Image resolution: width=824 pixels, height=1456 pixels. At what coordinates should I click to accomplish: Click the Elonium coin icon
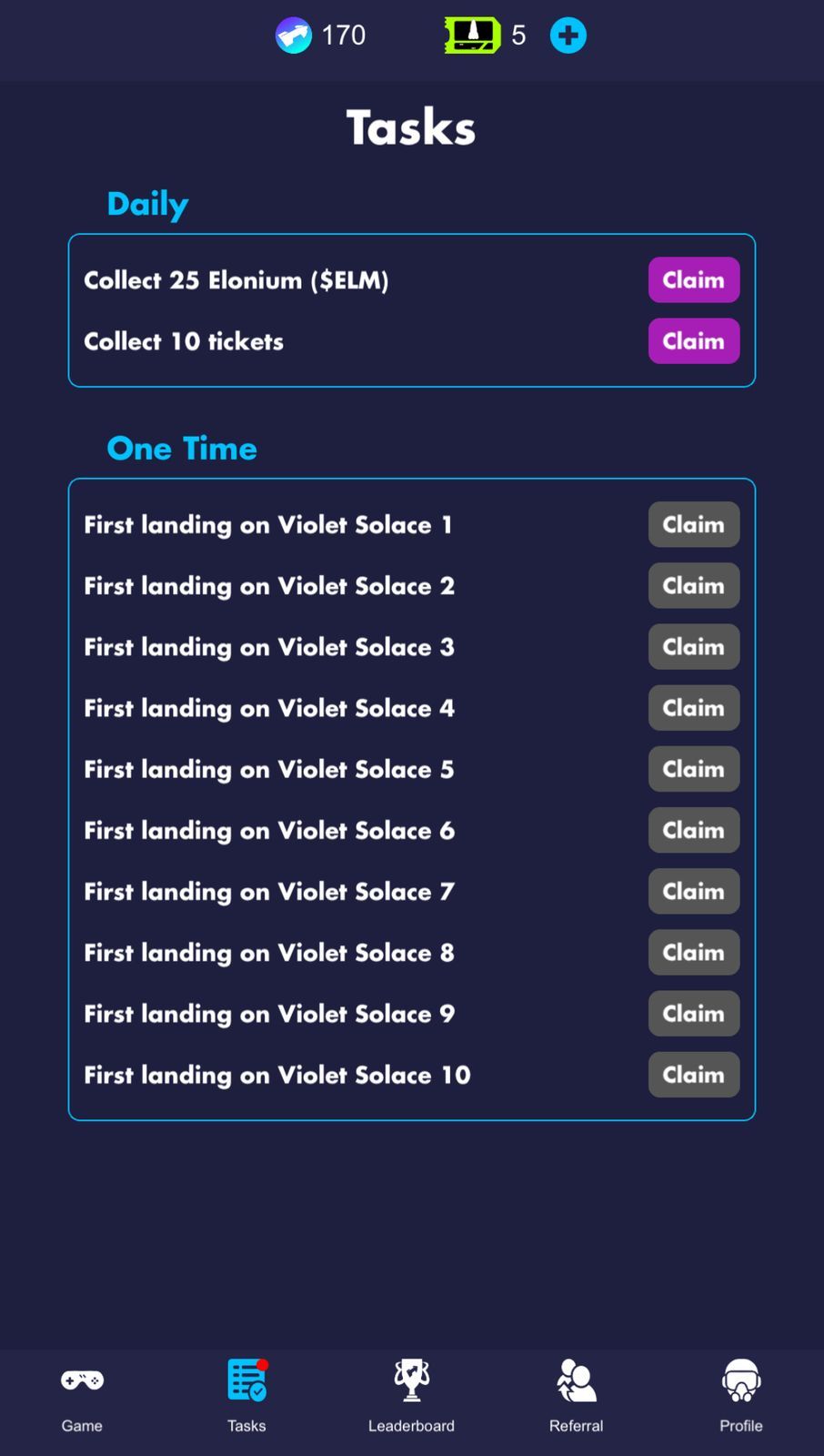(x=293, y=35)
